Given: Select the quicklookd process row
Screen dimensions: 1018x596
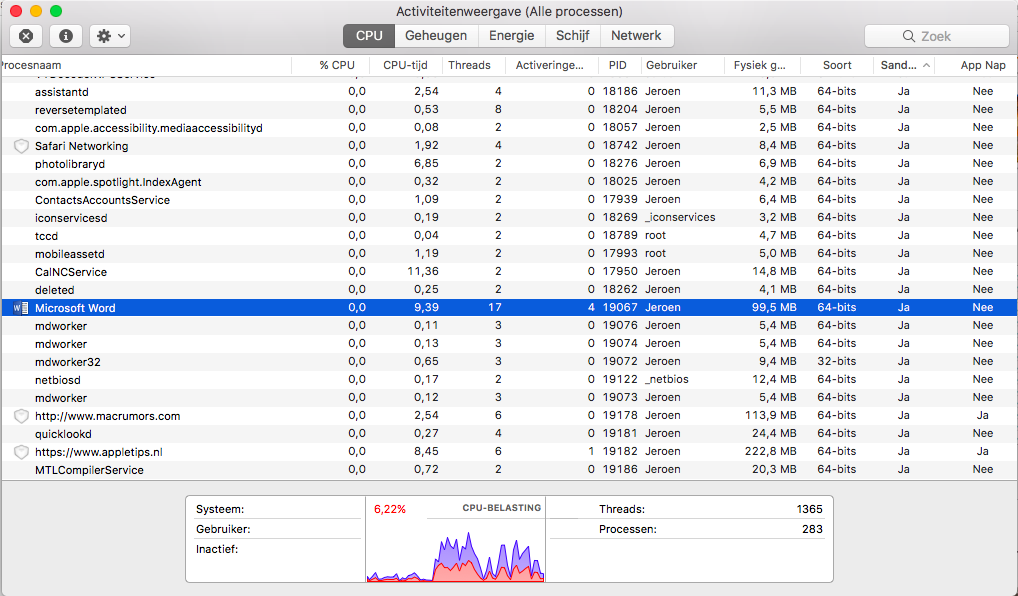Looking at the screenshot, I should [509, 434].
